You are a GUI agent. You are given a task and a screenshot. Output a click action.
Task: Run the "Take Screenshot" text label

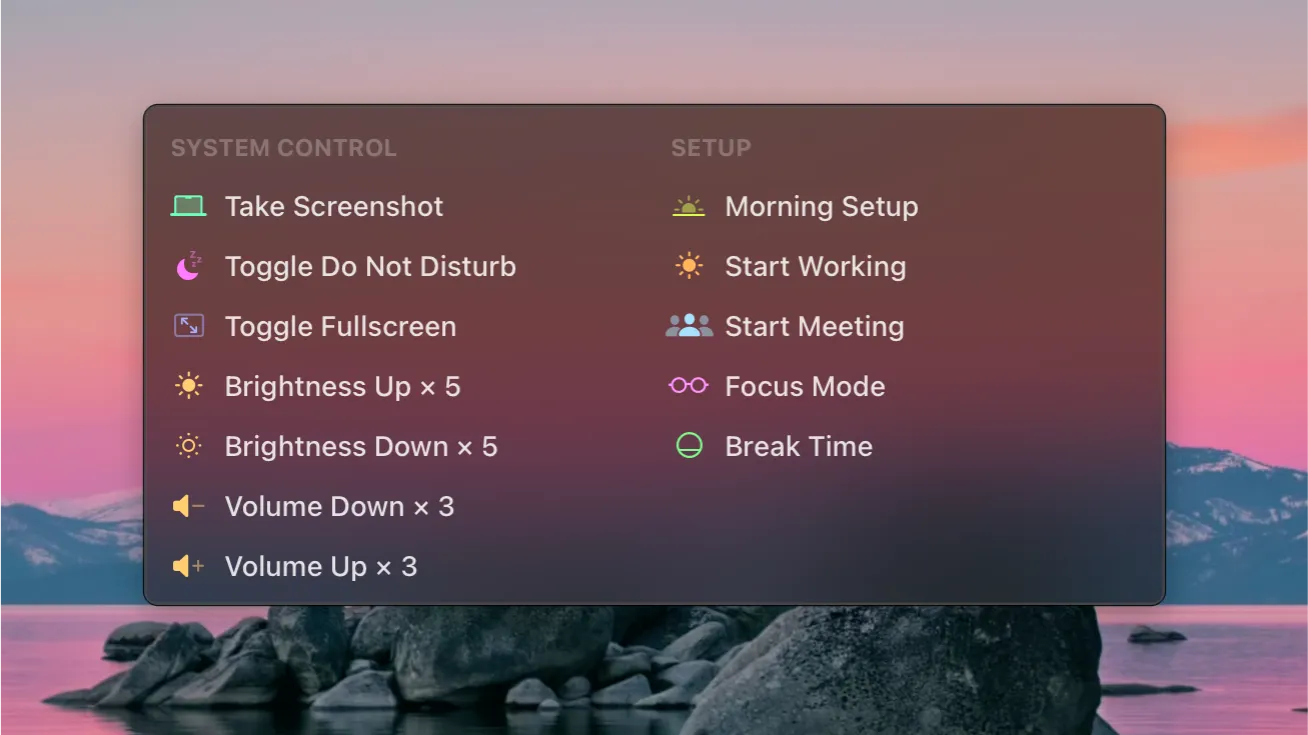(334, 207)
